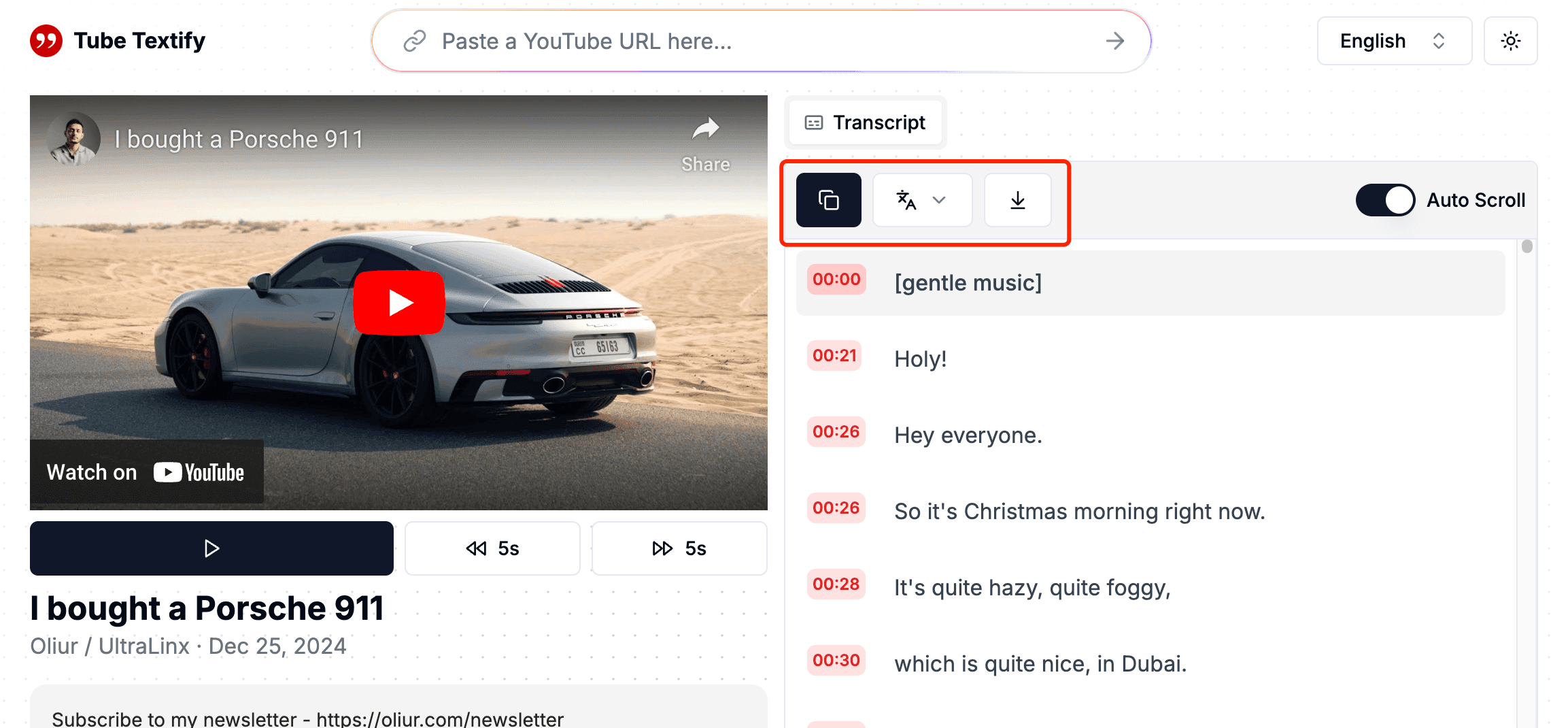1568x728 pixels.
Task: Expand the translate language dropdown
Action: (922, 200)
